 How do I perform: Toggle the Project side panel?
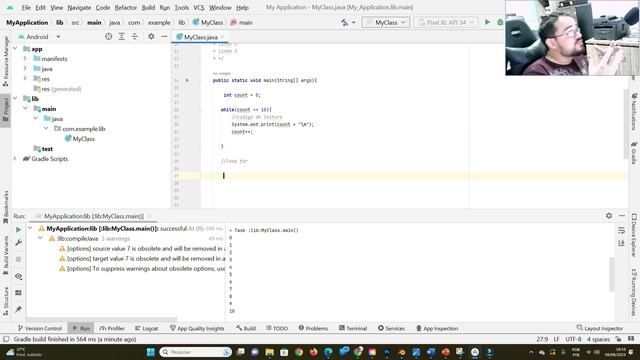[x=6, y=109]
